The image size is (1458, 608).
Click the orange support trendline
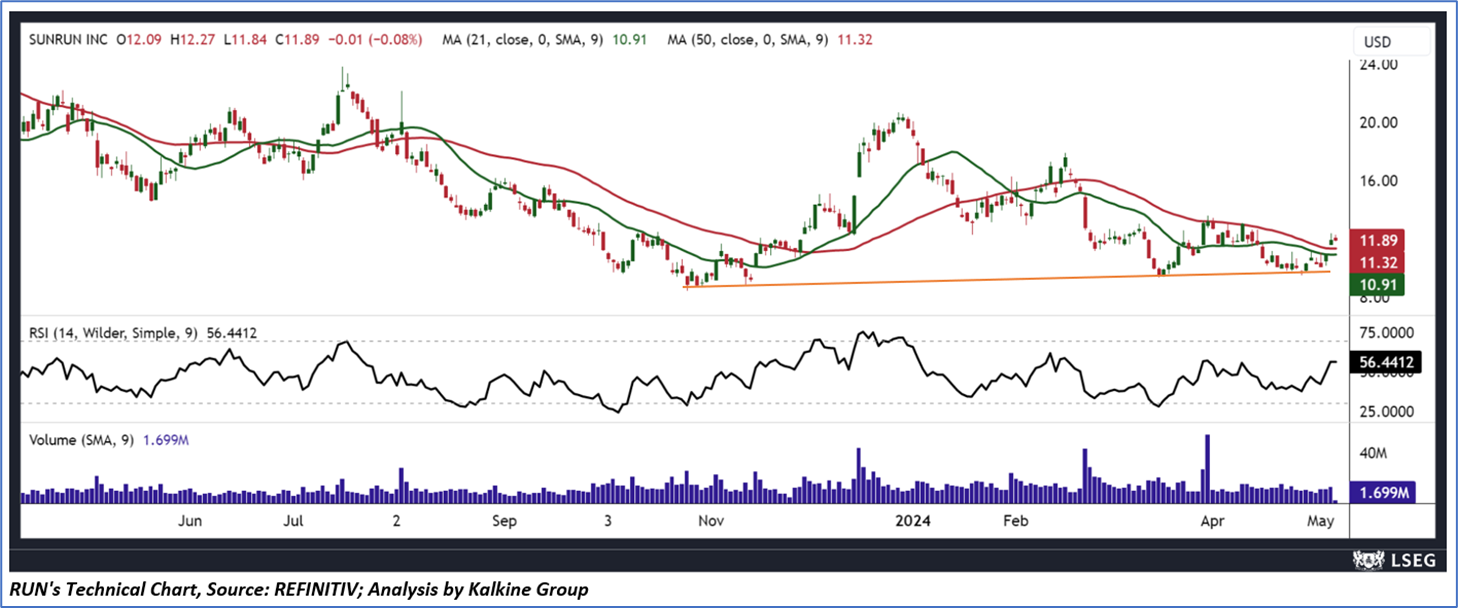click(x=1007, y=279)
